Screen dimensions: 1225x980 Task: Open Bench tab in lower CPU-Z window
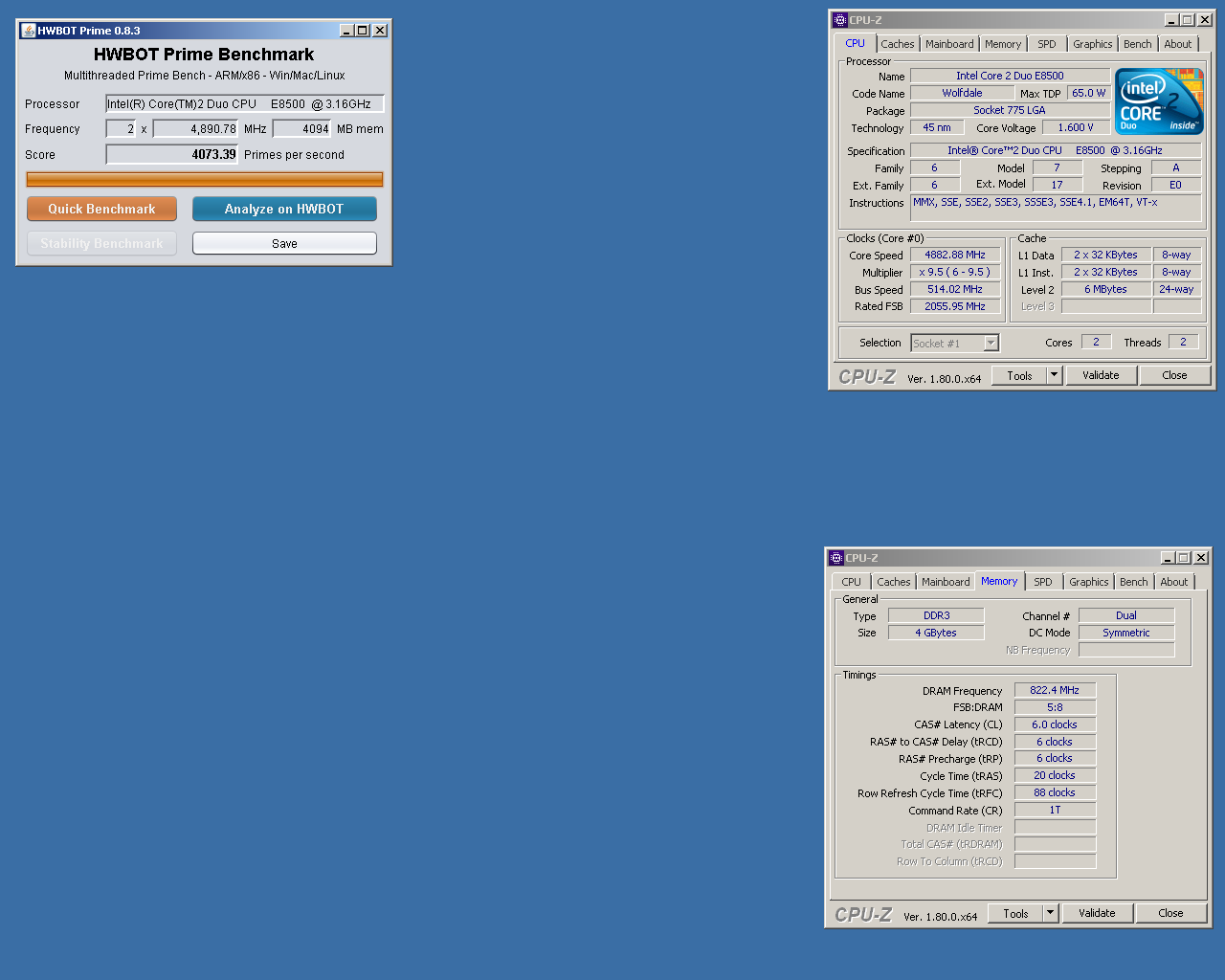point(1134,582)
